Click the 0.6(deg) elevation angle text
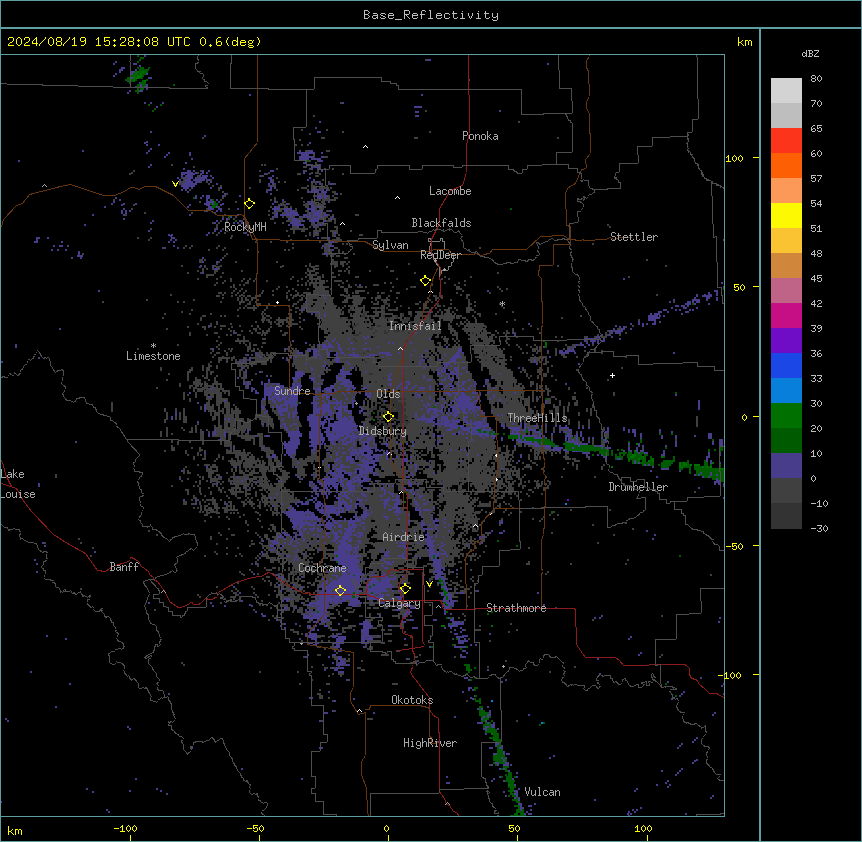Viewport: 862px width, 842px height. (230, 42)
